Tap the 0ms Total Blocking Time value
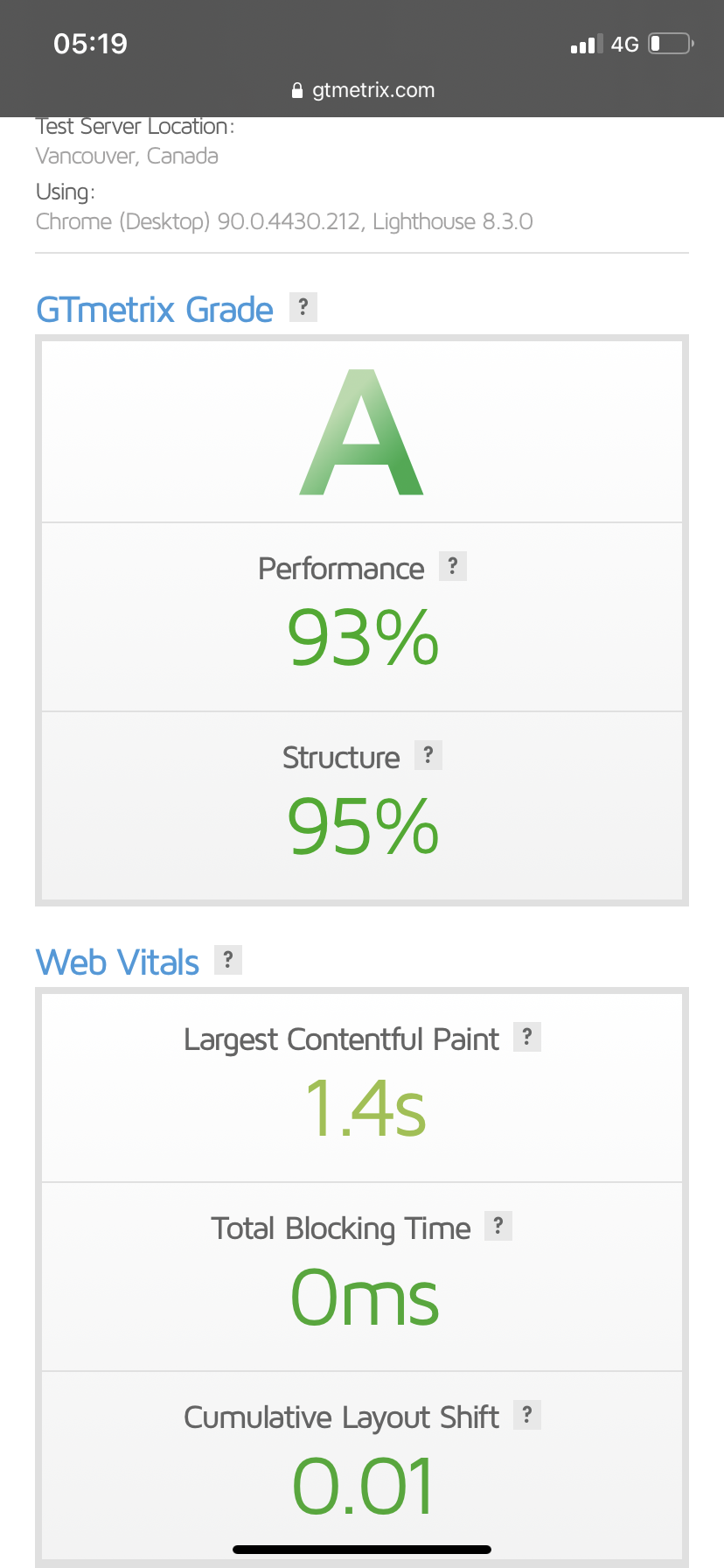This screenshot has width=724, height=1568. 365,1298
